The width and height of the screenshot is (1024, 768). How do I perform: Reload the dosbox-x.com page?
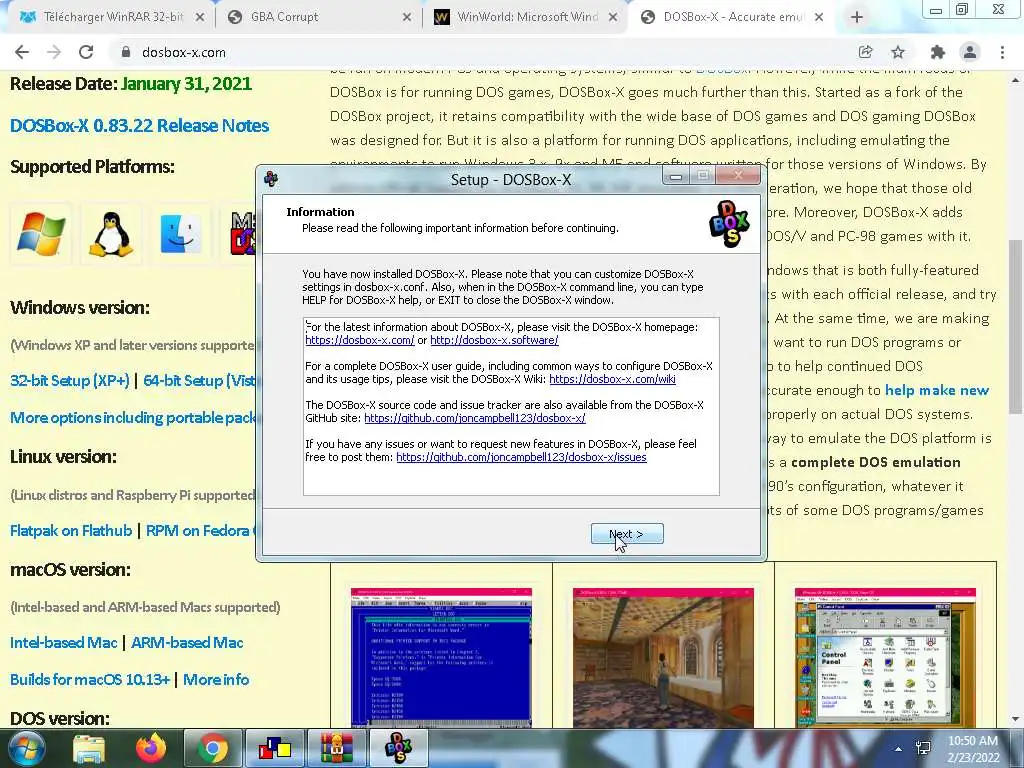(x=86, y=52)
